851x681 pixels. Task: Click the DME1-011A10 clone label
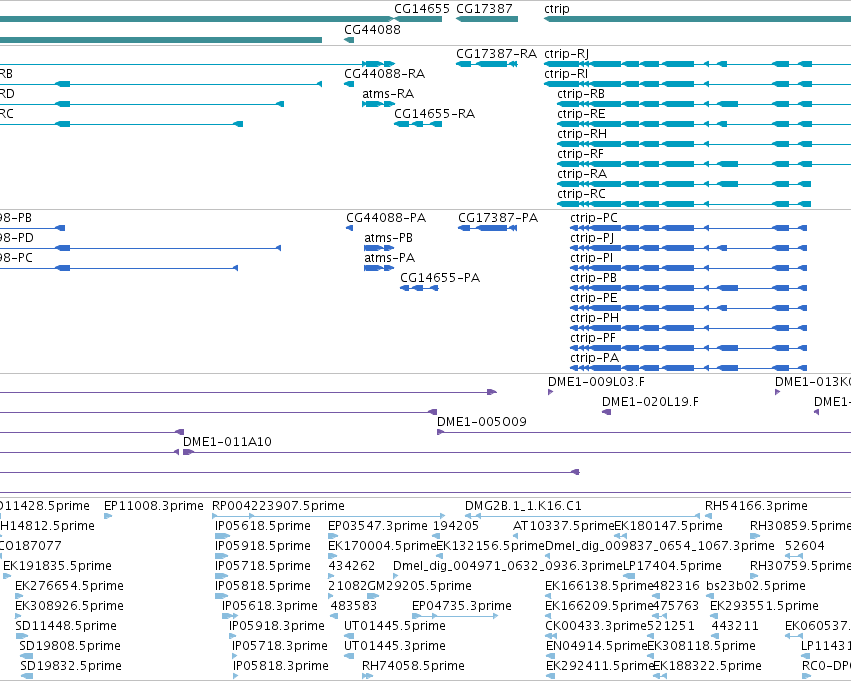(x=227, y=442)
